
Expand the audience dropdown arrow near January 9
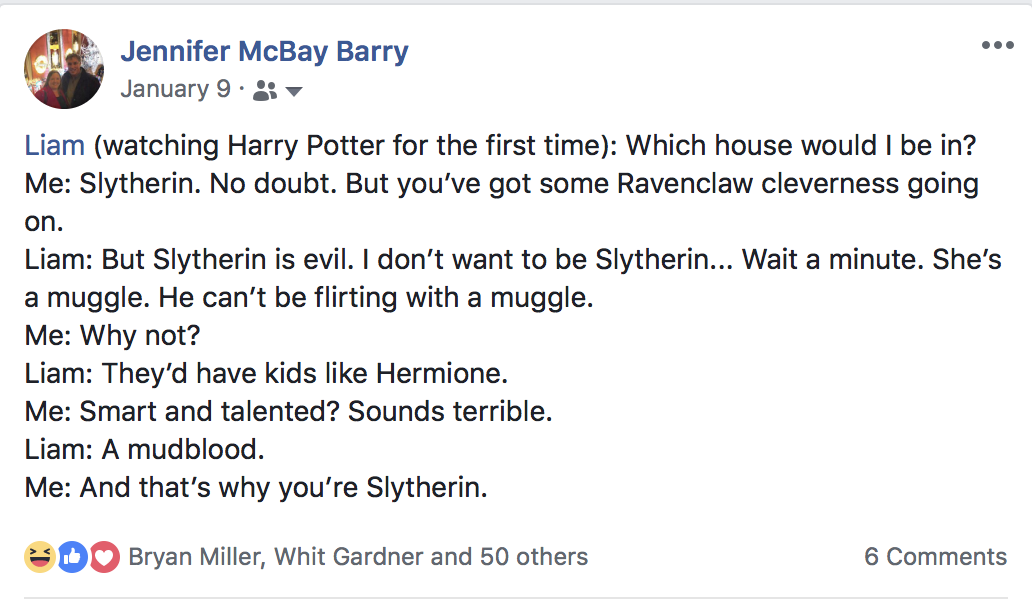click(294, 92)
